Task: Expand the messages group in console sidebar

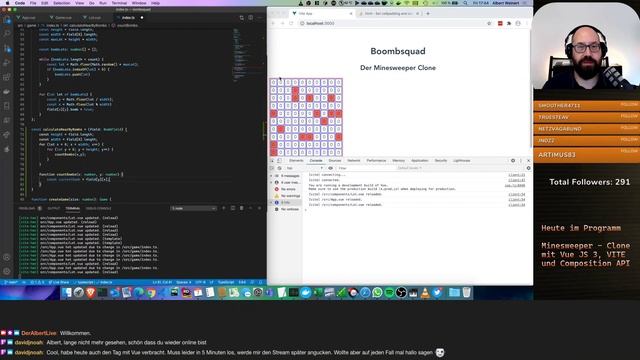Action: tap(271, 176)
